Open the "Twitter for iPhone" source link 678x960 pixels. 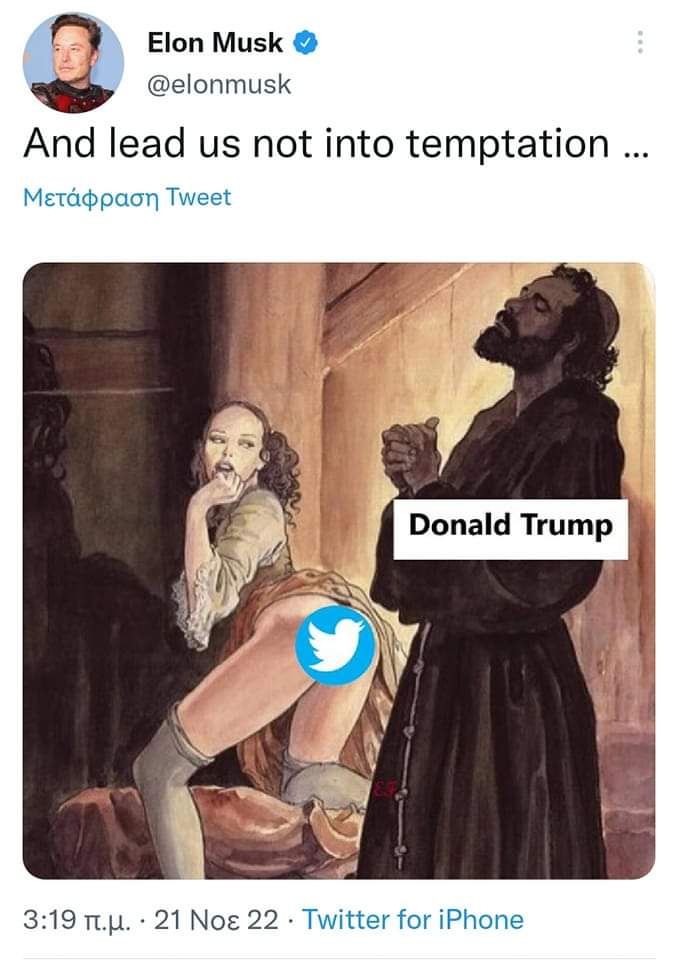(413, 920)
